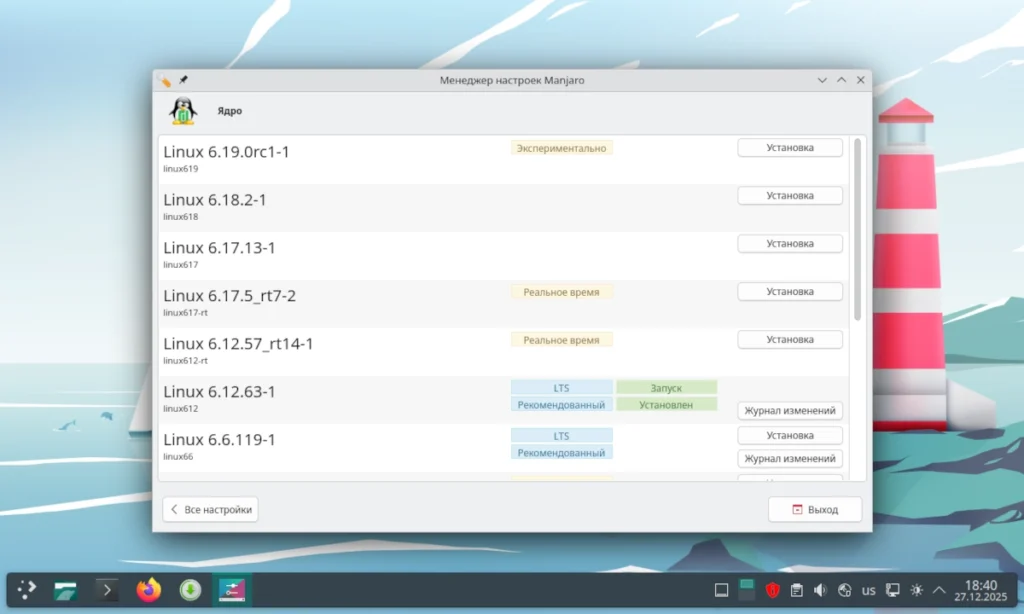Click the show desktop tray icon
The width and height of the screenshot is (1024, 614).
click(721, 590)
